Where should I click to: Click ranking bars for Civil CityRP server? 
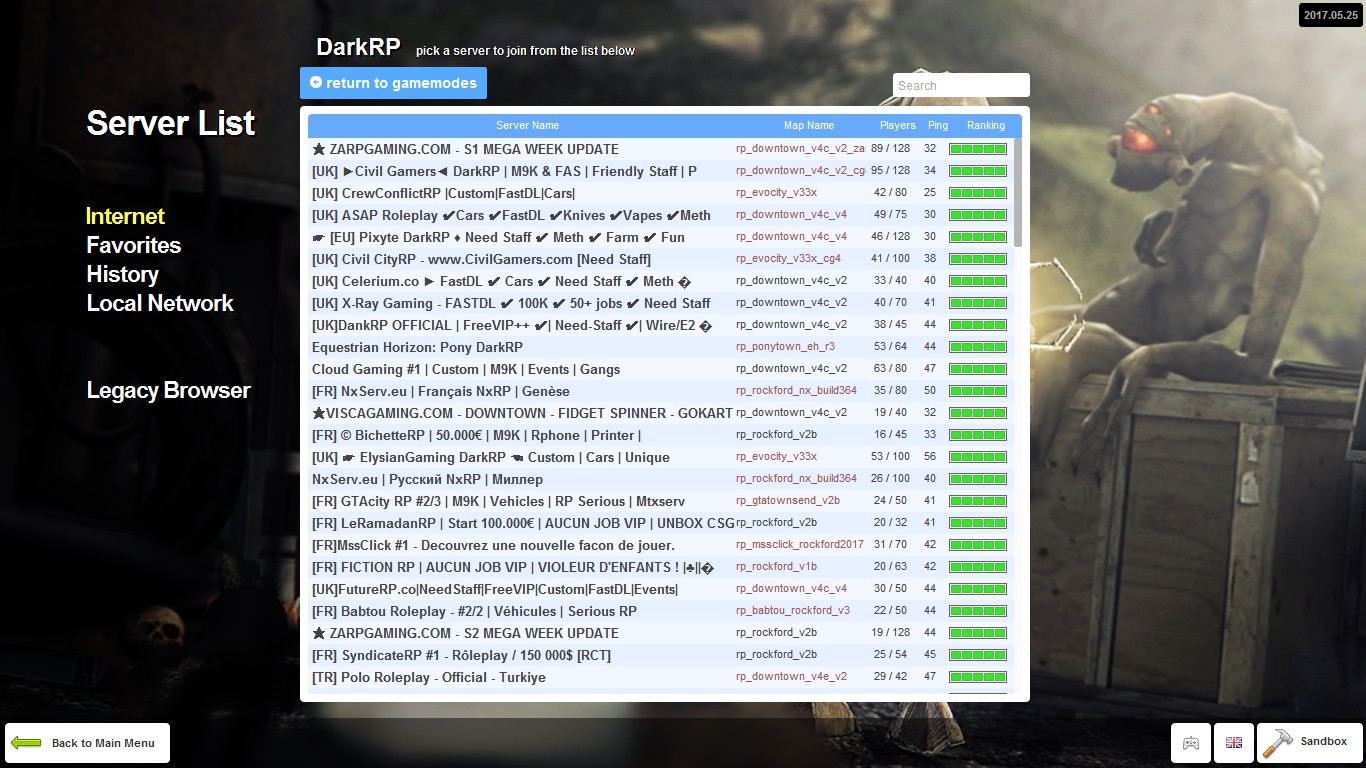978,259
